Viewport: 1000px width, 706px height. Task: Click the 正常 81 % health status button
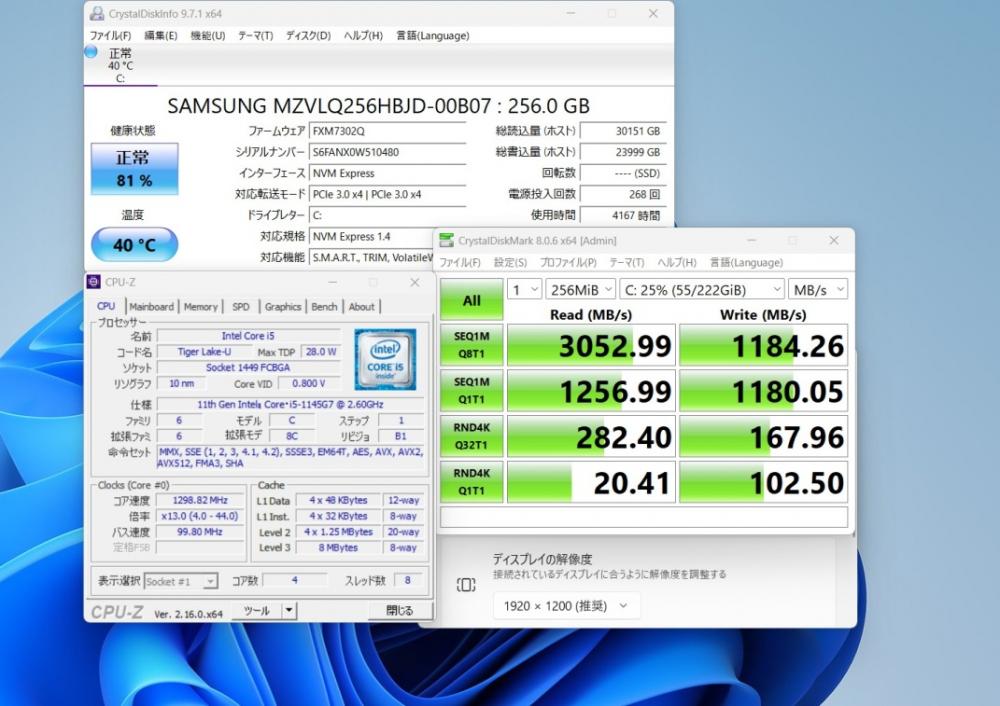134,168
